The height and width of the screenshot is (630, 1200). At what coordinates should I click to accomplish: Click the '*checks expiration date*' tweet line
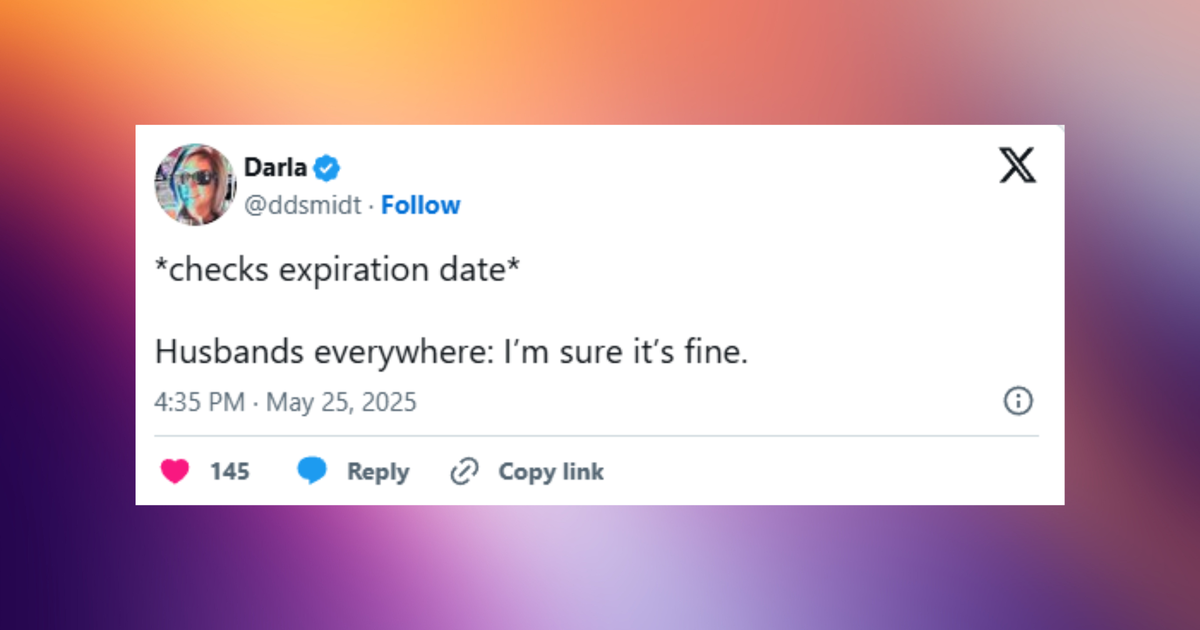[337, 271]
